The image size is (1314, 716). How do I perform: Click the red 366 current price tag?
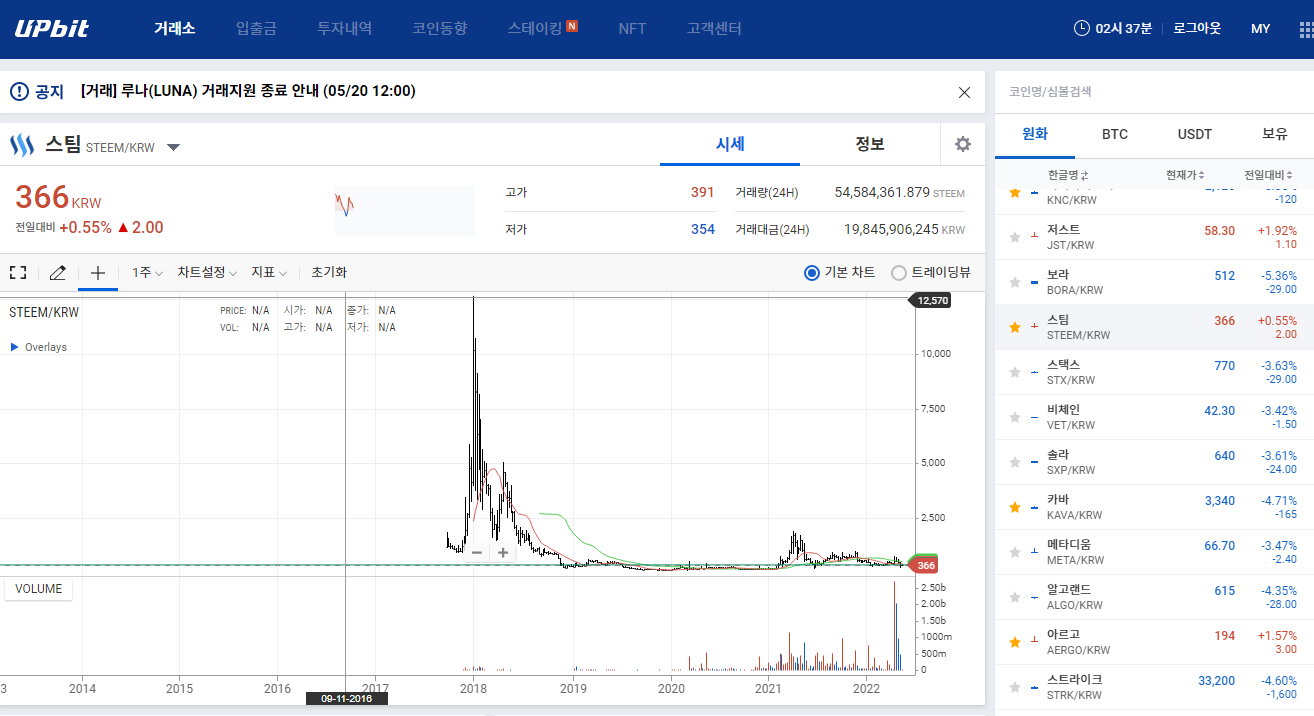(924, 565)
